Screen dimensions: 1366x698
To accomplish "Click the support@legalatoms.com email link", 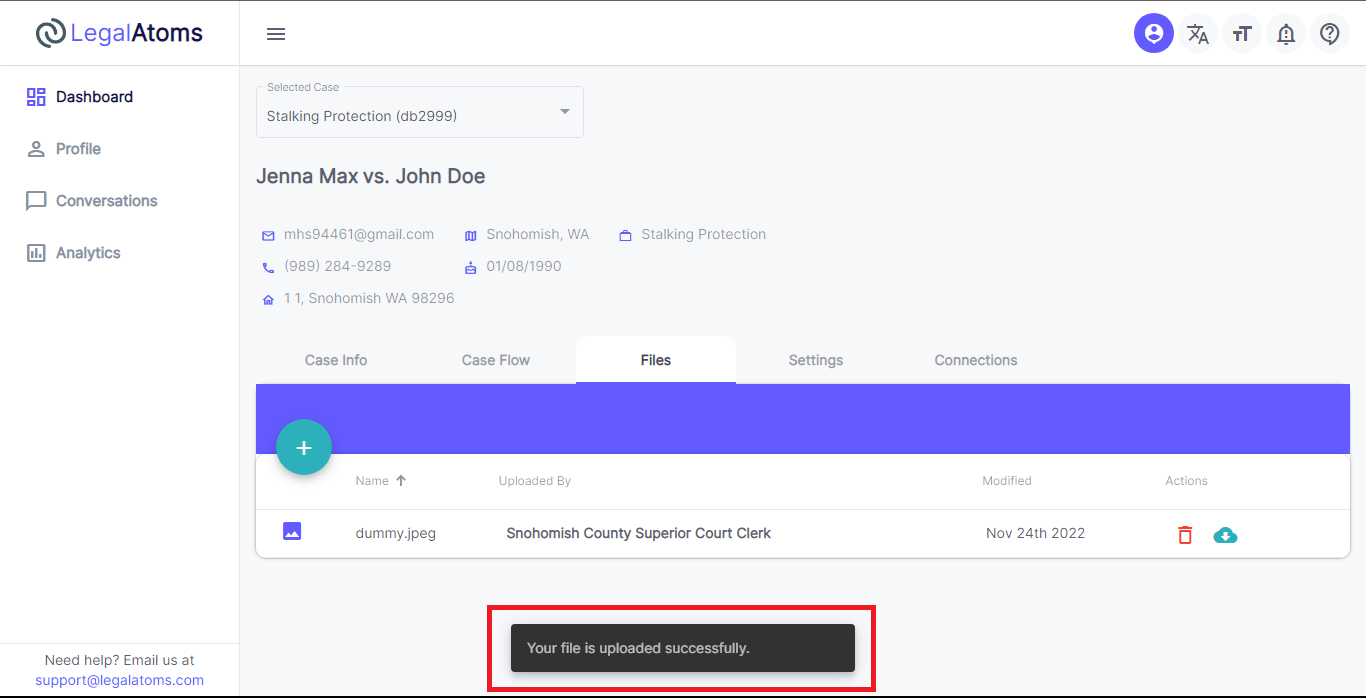I will tap(119, 680).
